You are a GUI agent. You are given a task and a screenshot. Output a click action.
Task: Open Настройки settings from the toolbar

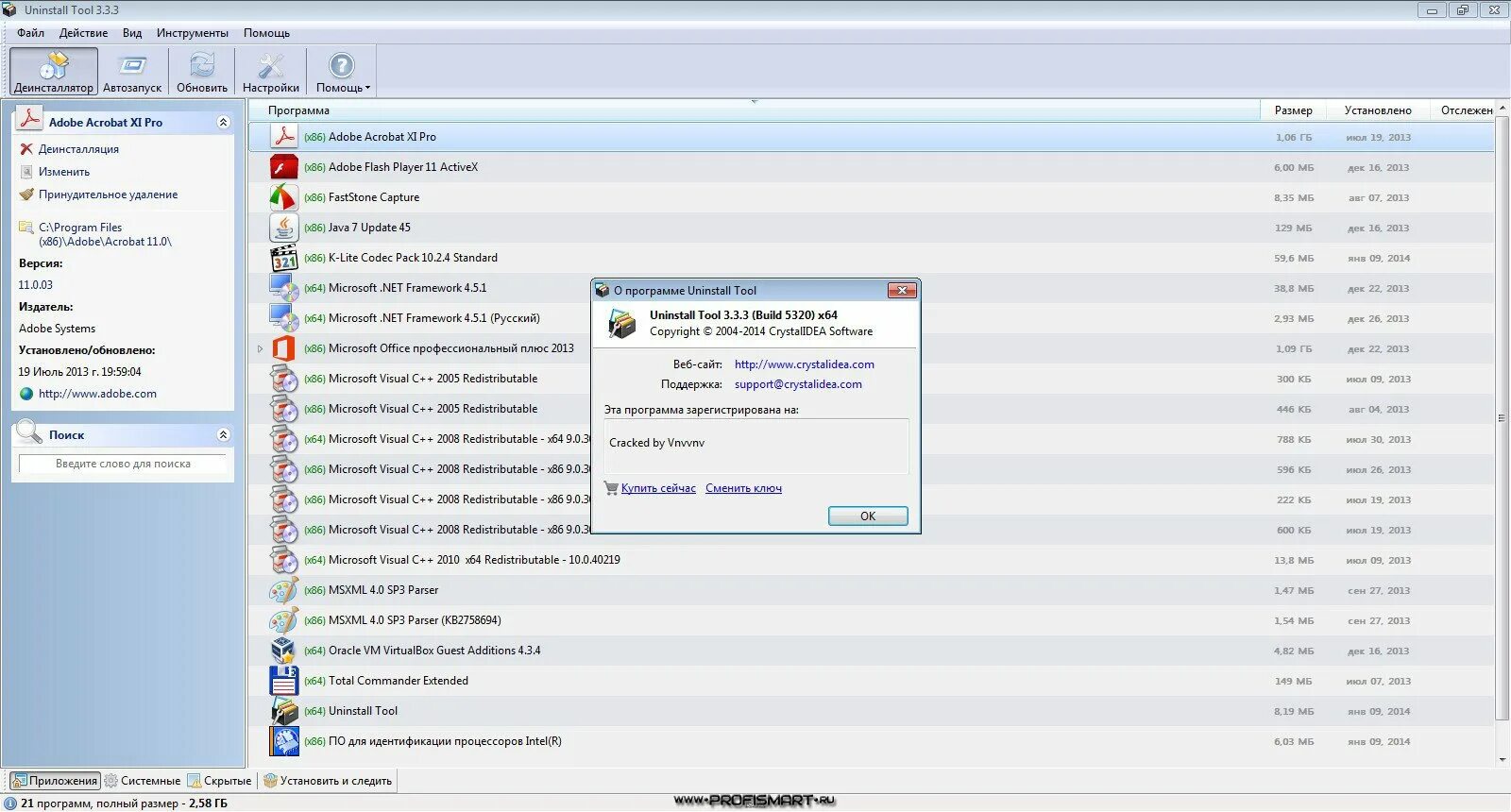[x=271, y=72]
